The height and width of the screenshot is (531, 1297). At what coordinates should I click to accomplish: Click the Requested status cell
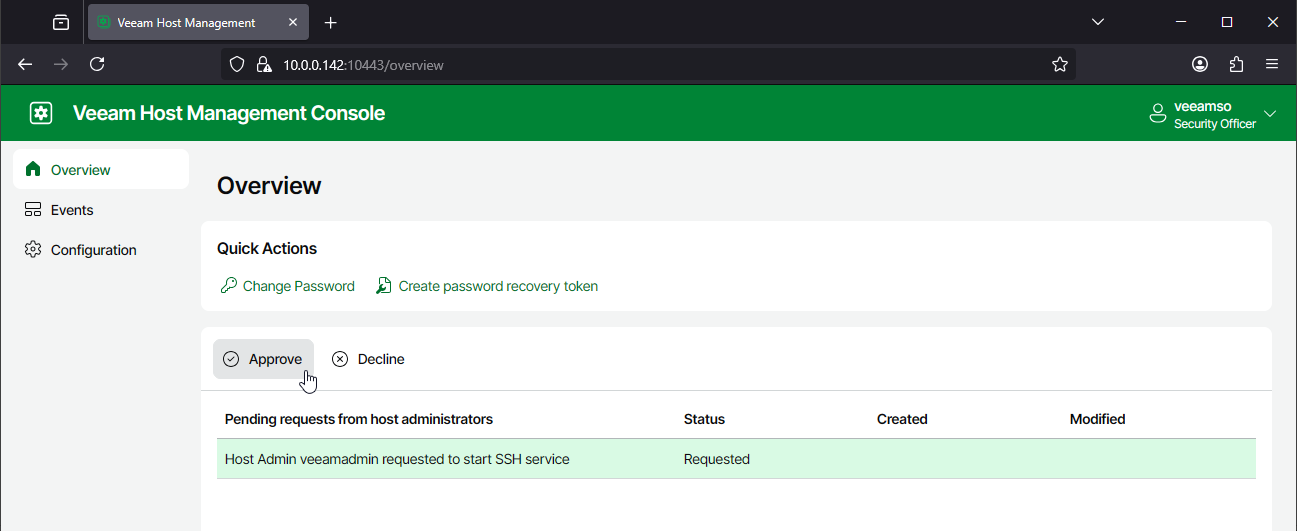(717, 460)
